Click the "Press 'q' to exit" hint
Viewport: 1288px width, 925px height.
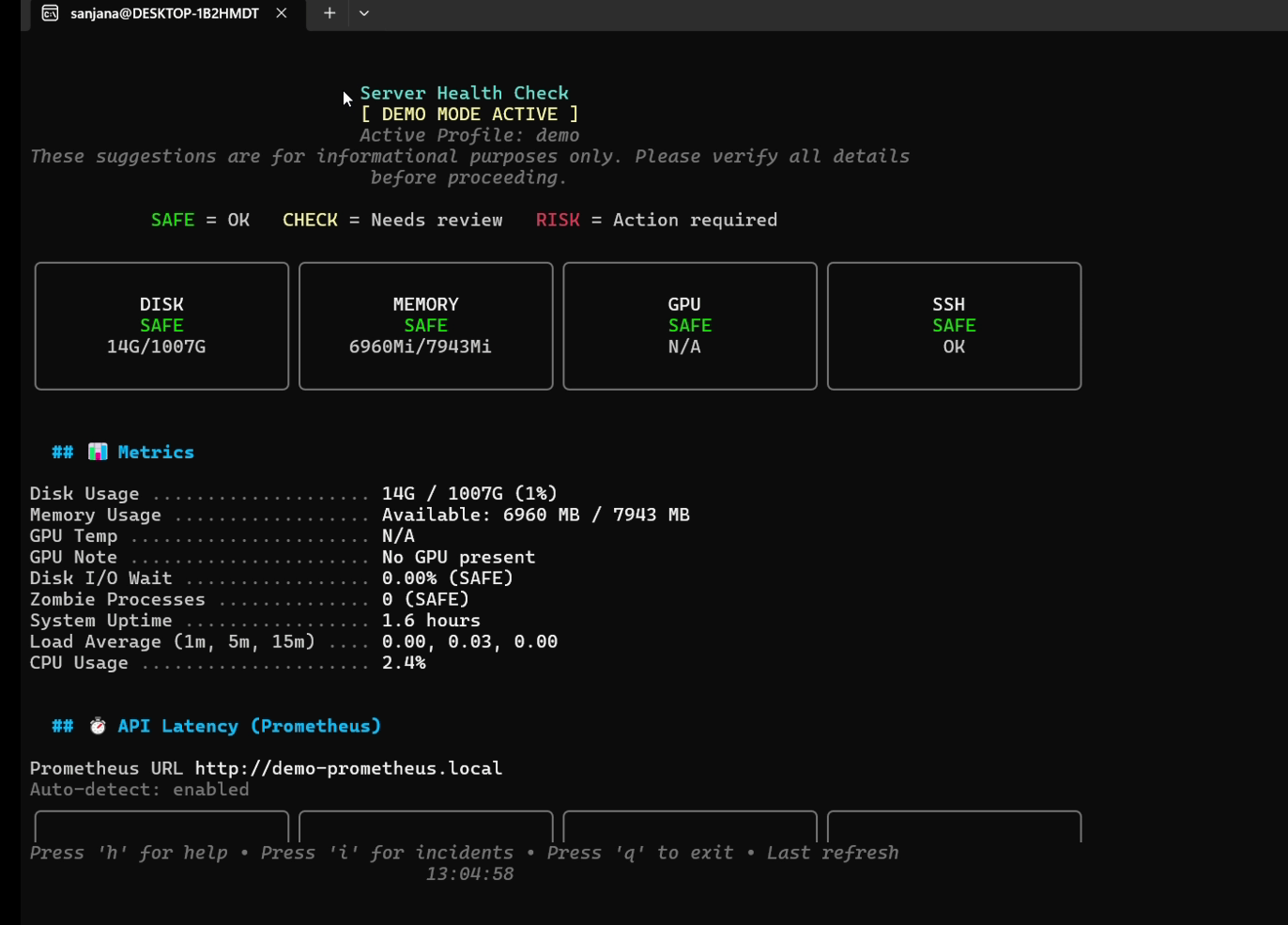pyautogui.click(x=640, y=853)
